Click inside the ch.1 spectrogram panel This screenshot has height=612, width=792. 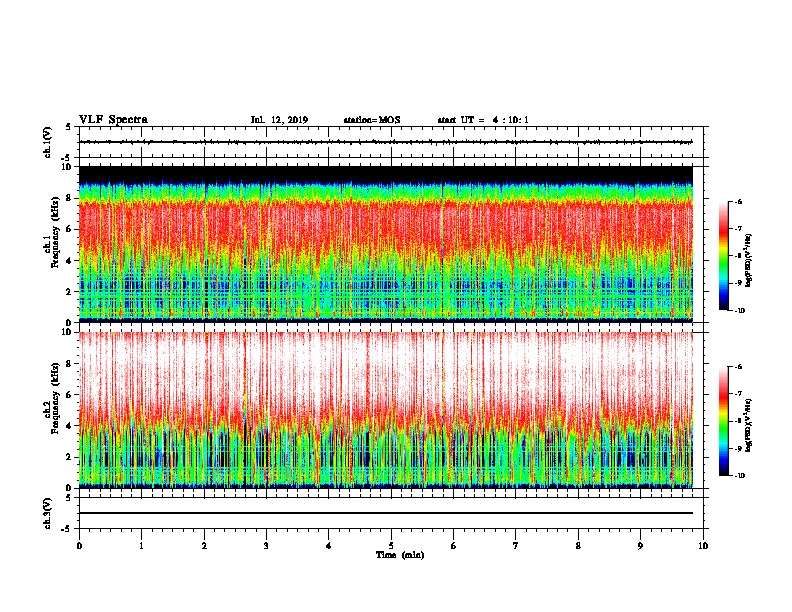click(385, 244)
